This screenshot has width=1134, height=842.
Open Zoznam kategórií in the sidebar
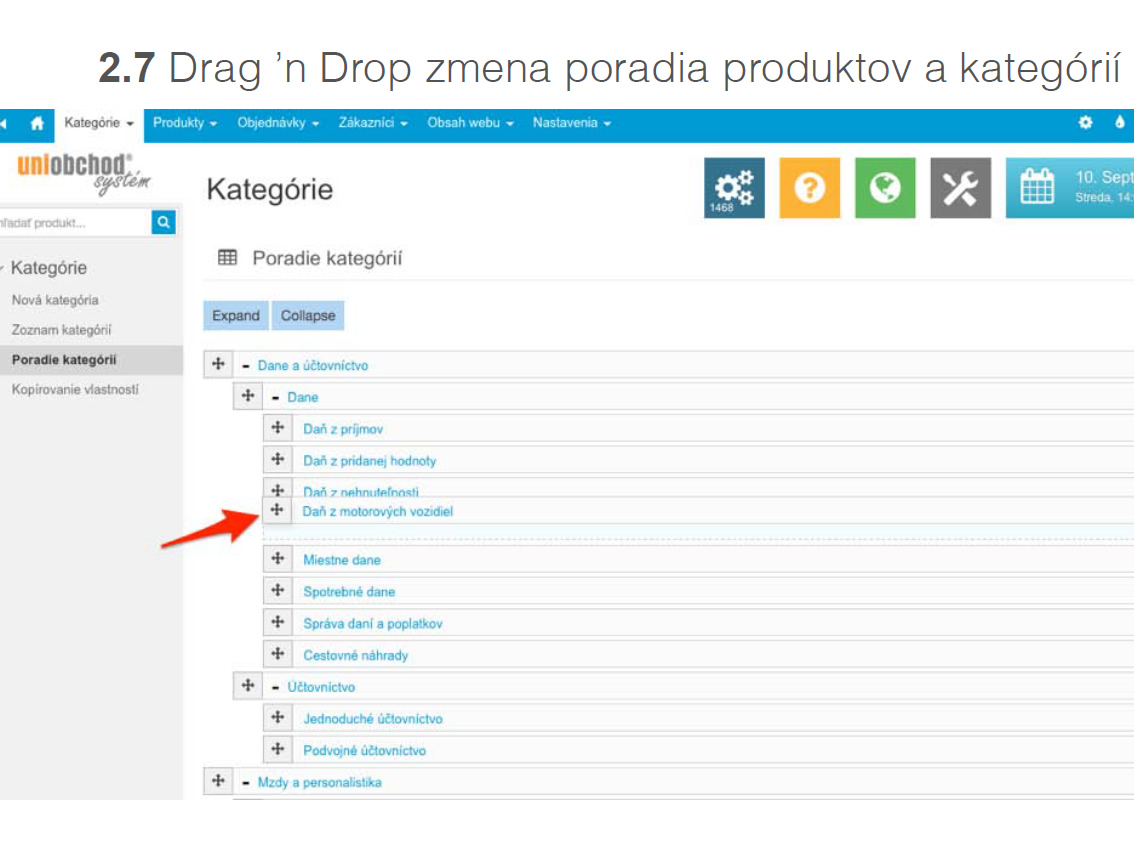coord(61,330)
